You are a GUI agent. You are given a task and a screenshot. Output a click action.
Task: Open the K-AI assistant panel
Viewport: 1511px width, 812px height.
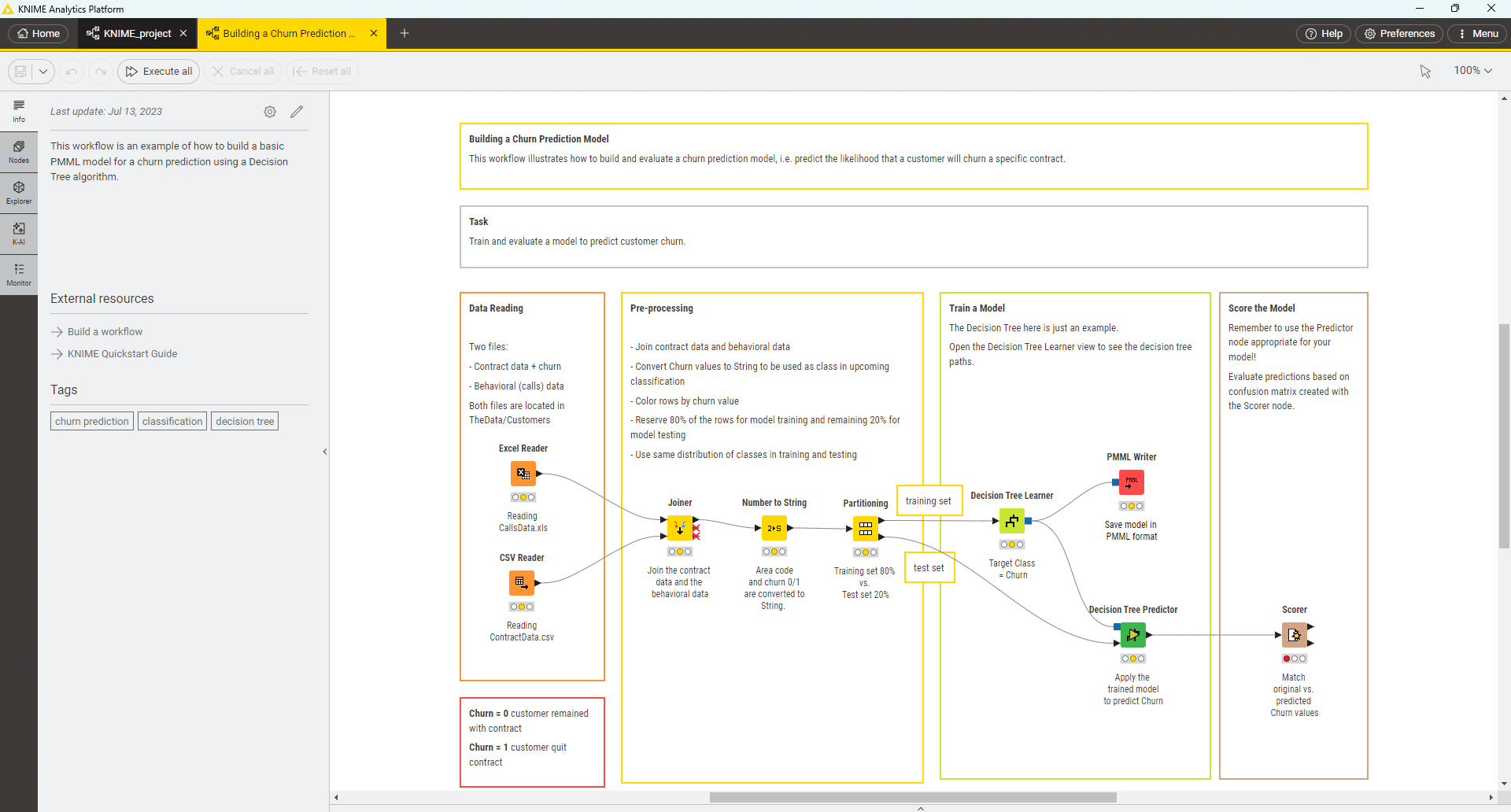[19, 234]
